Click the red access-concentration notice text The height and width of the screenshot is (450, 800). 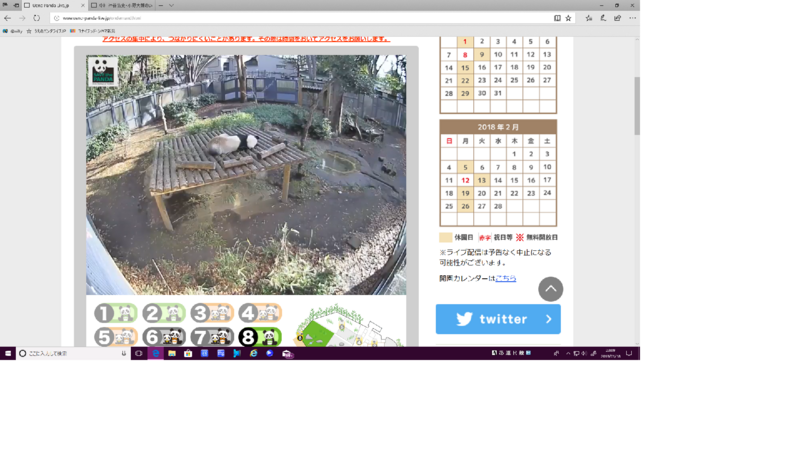[x=246, y=39]
